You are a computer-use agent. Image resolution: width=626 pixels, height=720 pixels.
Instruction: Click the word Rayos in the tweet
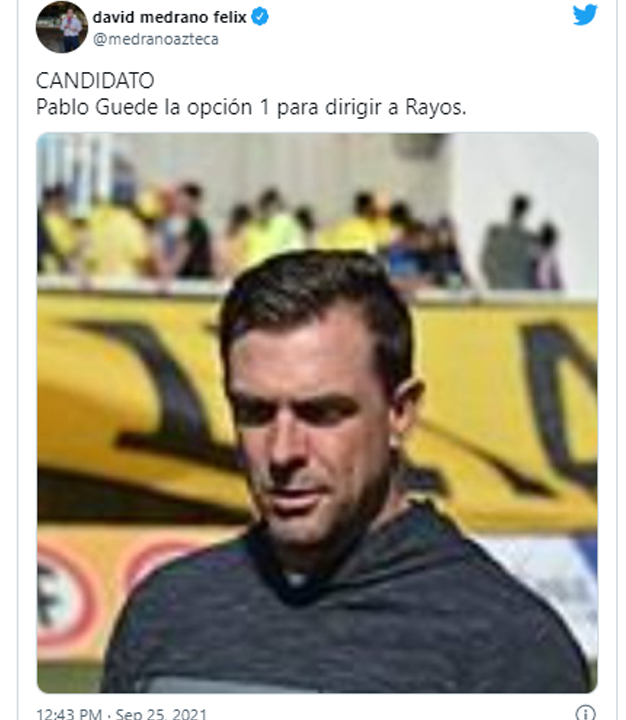pos(433,107)
